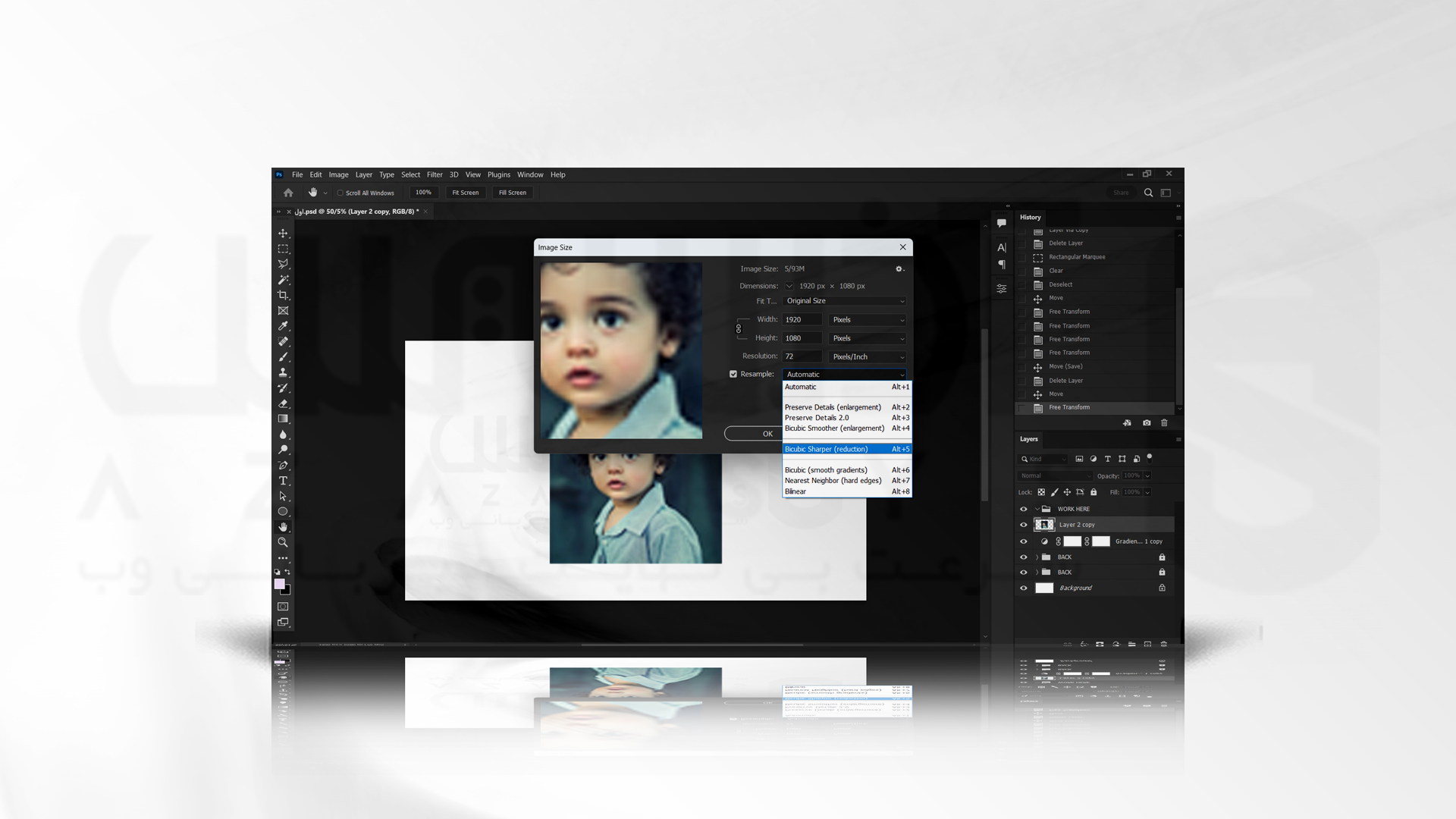Select the Magic Wand tool
The image size is (1456, 819).
(283, 280)
